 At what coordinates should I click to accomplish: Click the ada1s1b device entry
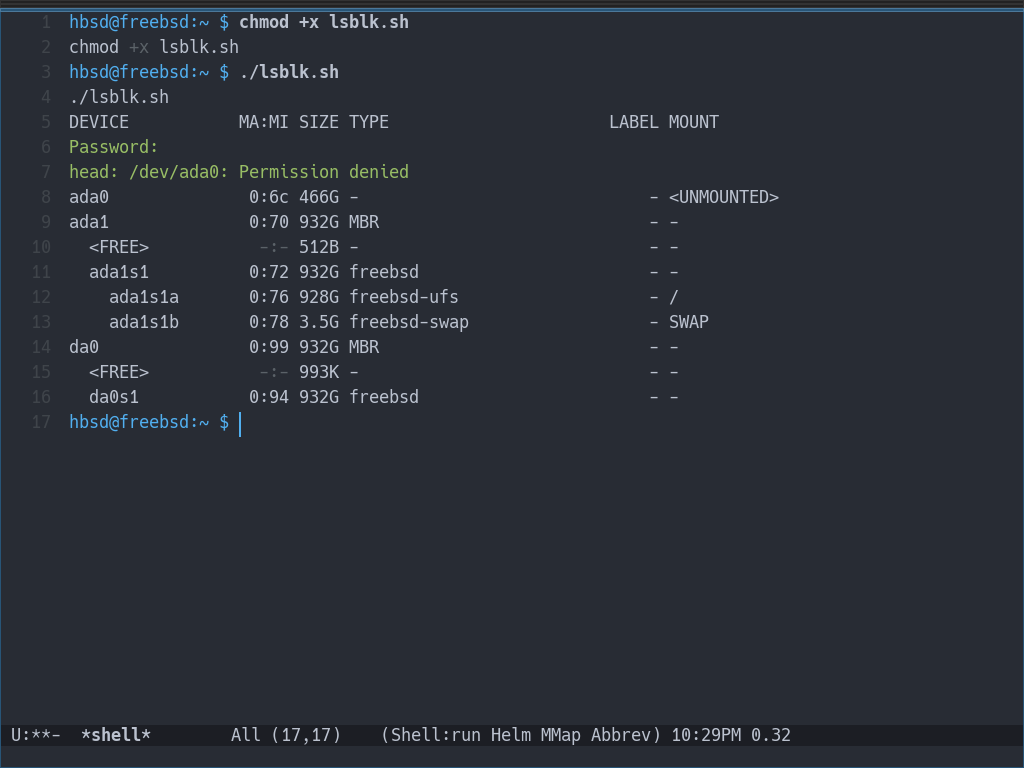(x=144, y=322)
